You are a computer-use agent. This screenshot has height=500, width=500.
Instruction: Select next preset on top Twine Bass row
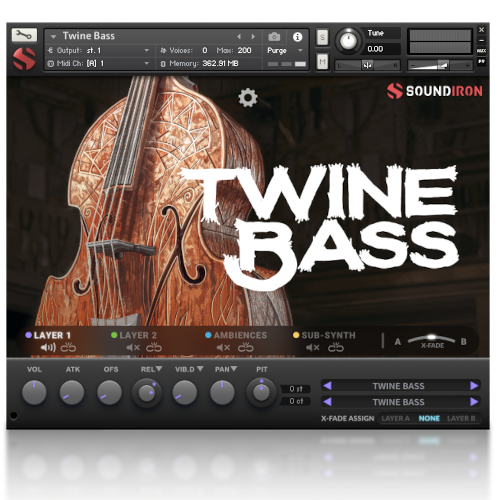[474, 386]
